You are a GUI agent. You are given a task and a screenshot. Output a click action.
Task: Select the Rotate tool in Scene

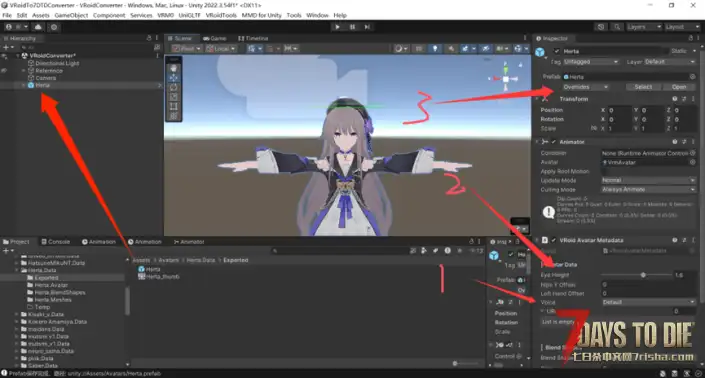click(x=174, y=88)
